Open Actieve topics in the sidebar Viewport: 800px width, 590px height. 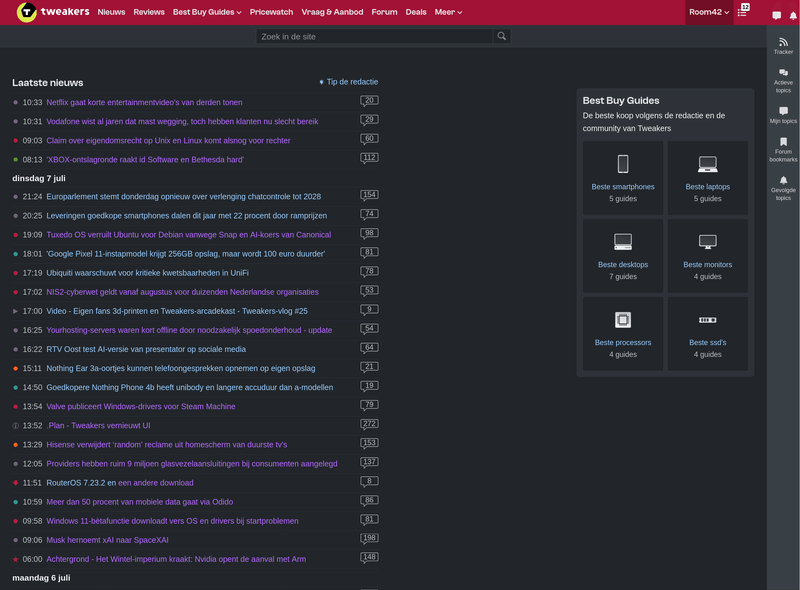(783, 81)
